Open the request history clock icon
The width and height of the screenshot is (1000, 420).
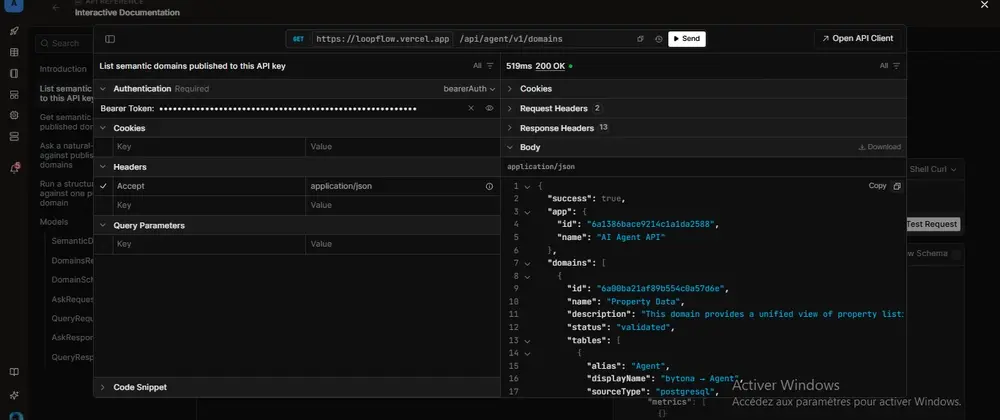[x=659, y=39]
